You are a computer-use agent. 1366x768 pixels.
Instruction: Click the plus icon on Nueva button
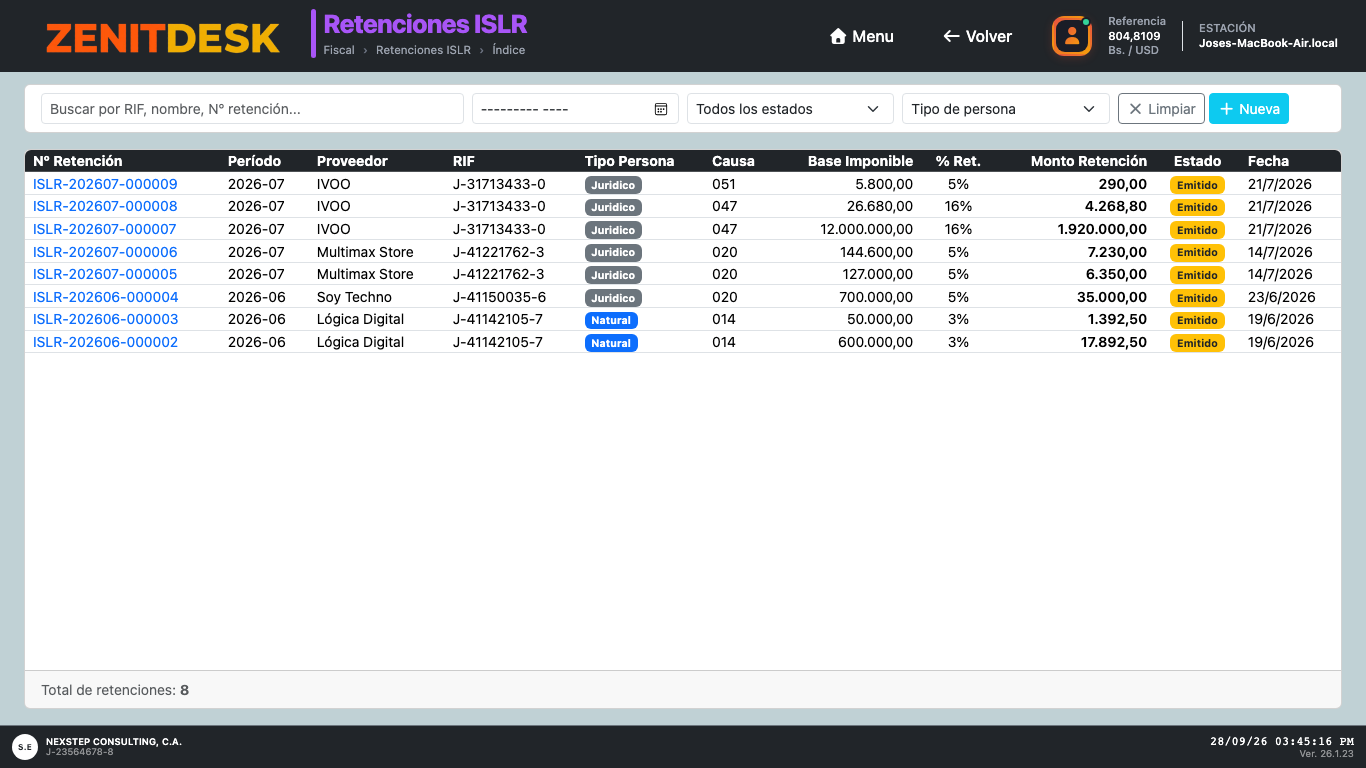[1226, 109]
